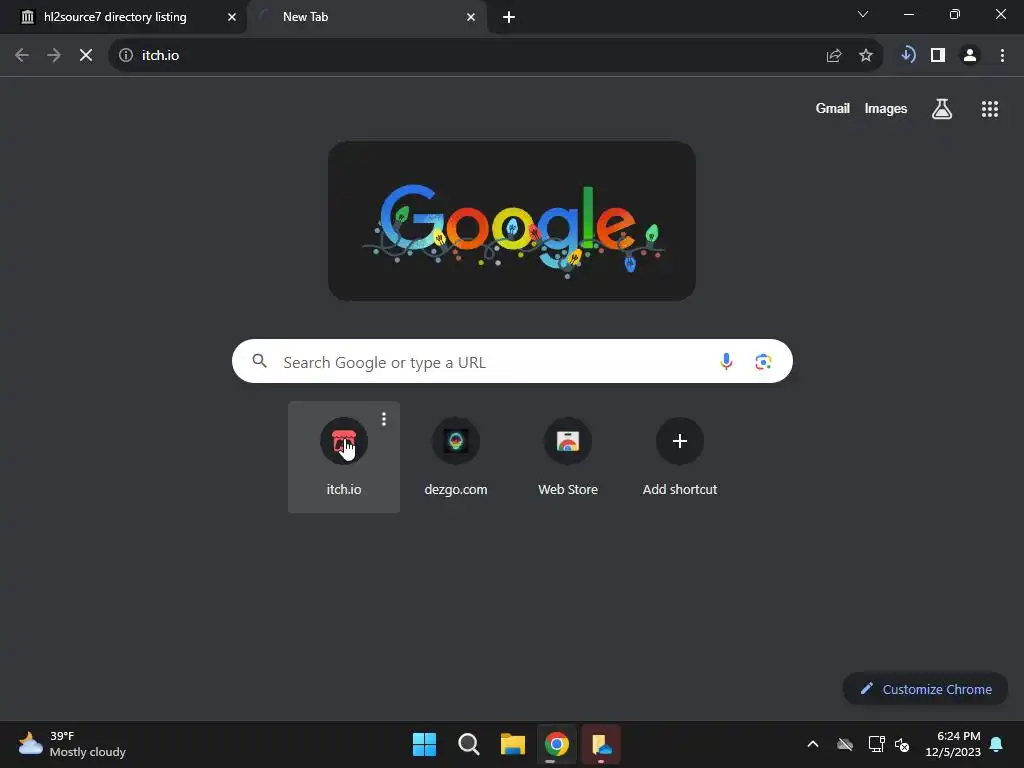This screenshot has height=768, width=1024.
Task: Open File Explorer from the taskbar
Action: [x=513, y=744]
